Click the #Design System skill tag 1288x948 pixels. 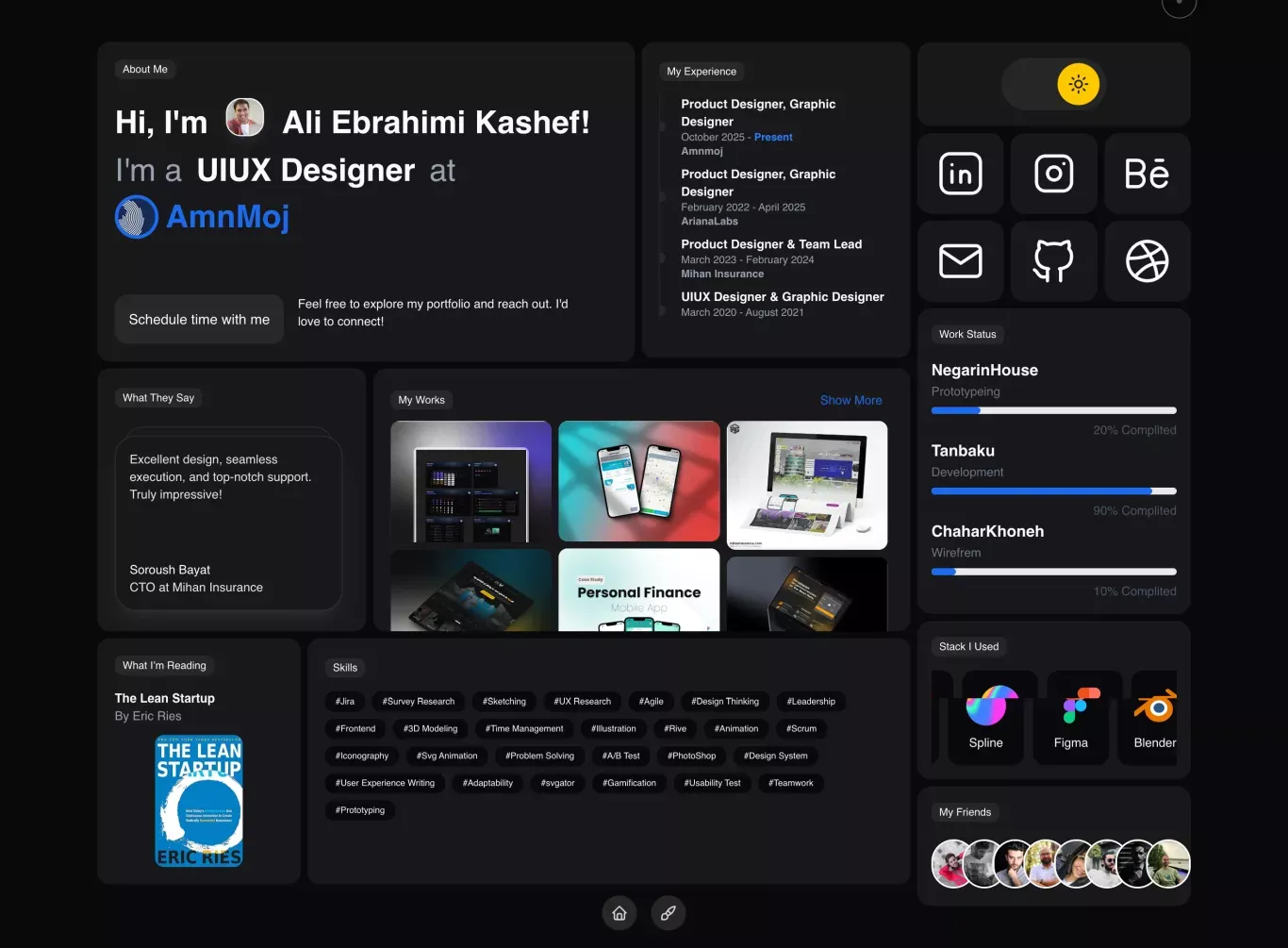tap(775, 757)
